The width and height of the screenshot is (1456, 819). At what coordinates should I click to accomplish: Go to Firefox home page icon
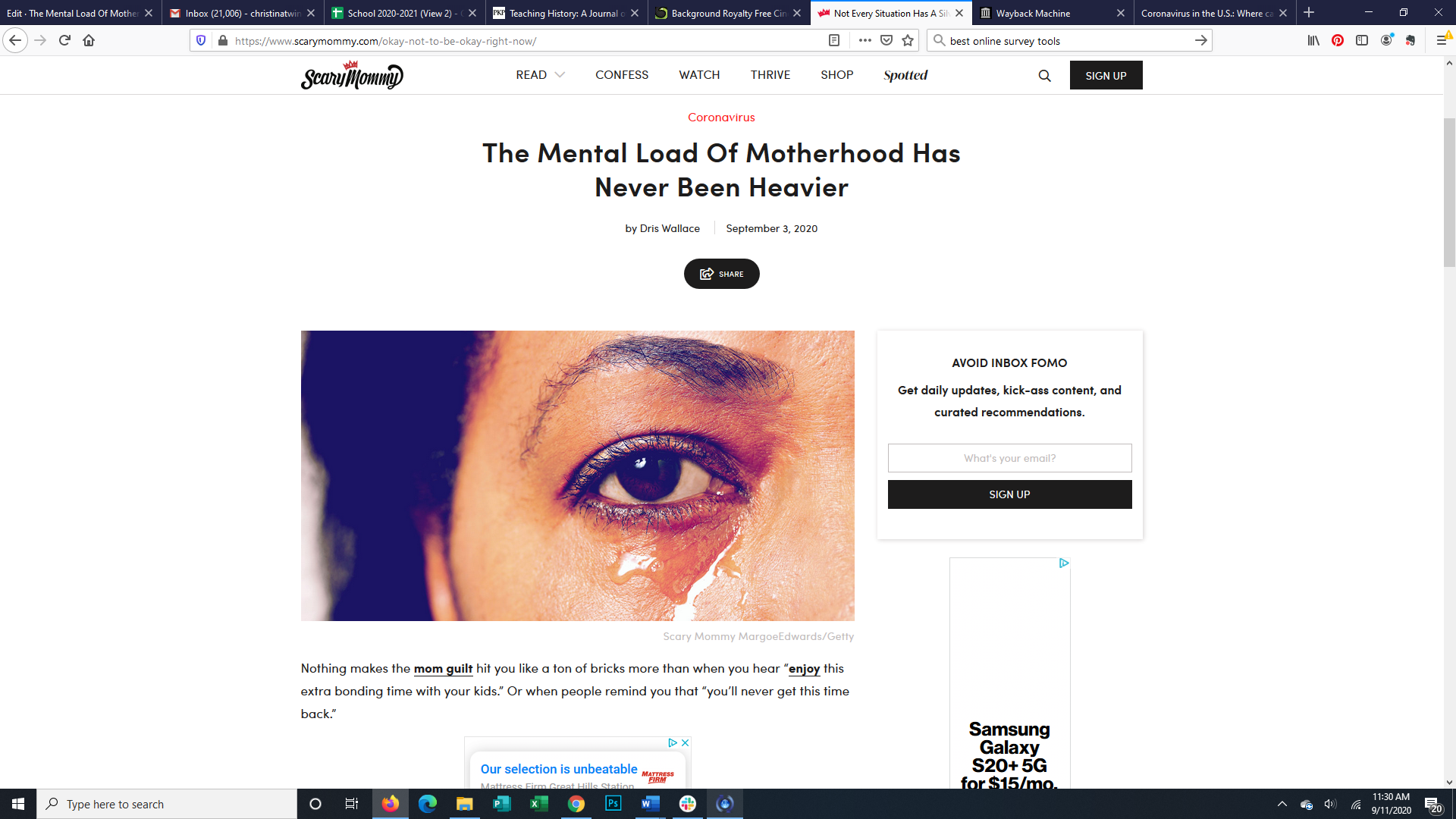(89, 41)
